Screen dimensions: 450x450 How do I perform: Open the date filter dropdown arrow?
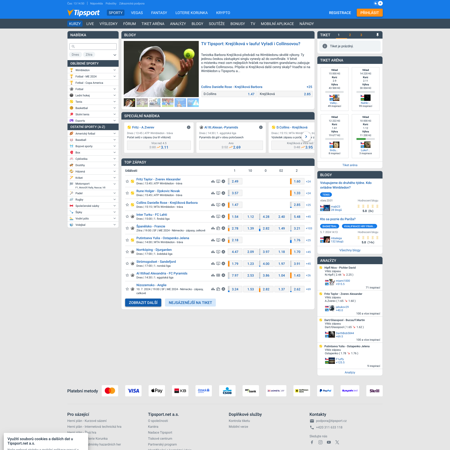click(x=114, y=55)
